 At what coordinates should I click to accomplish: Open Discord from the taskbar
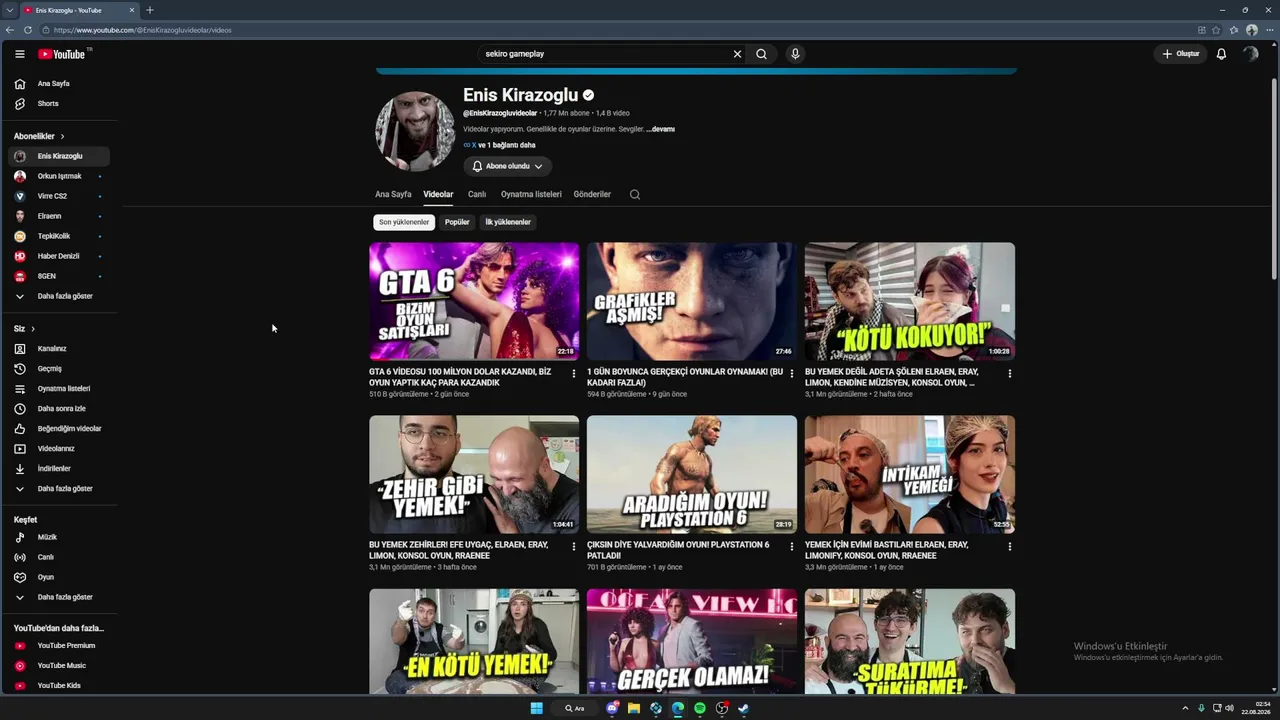[x=612, y=708]
